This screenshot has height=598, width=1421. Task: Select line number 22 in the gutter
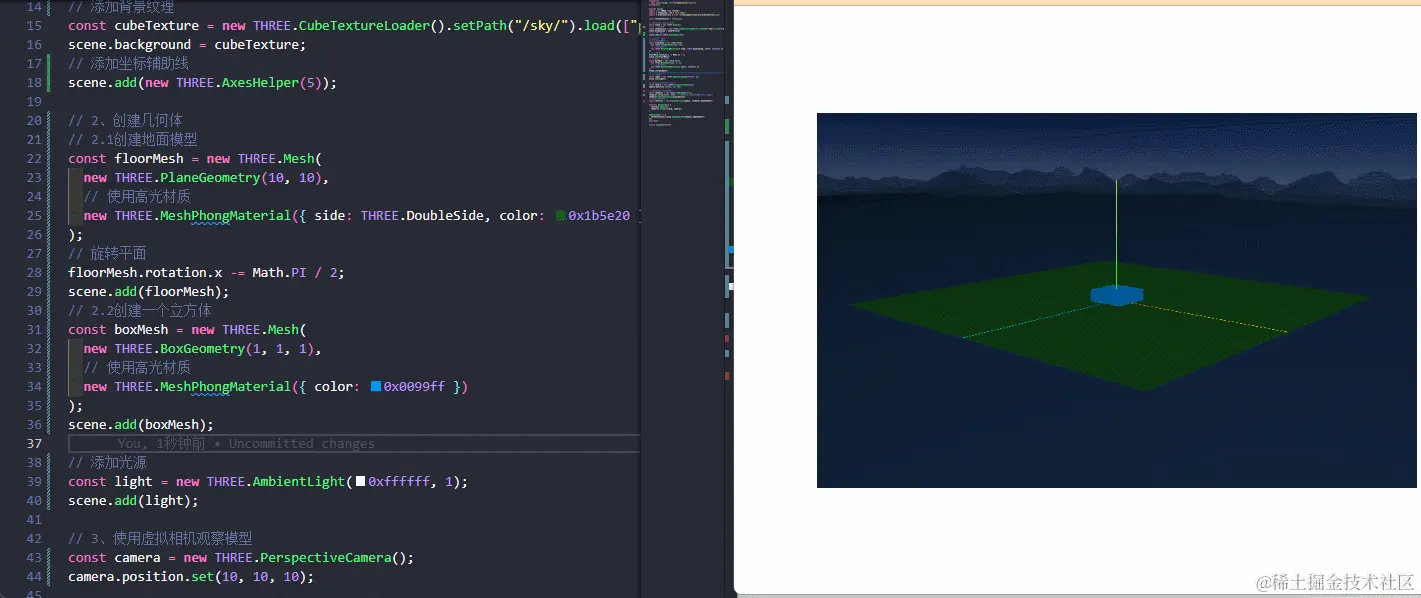point(33,159)
